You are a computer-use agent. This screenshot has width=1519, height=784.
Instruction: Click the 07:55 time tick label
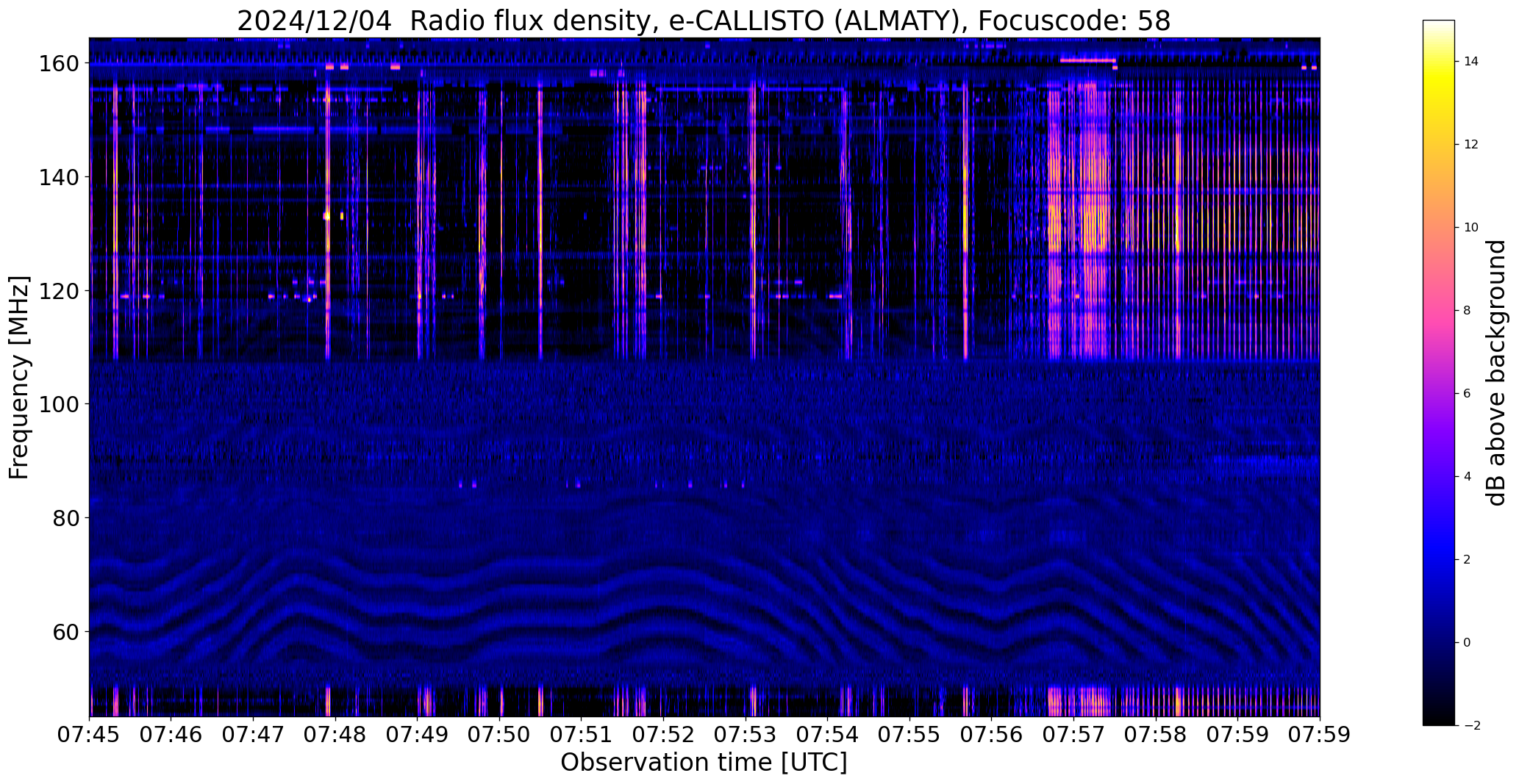[x=910, y=736]
